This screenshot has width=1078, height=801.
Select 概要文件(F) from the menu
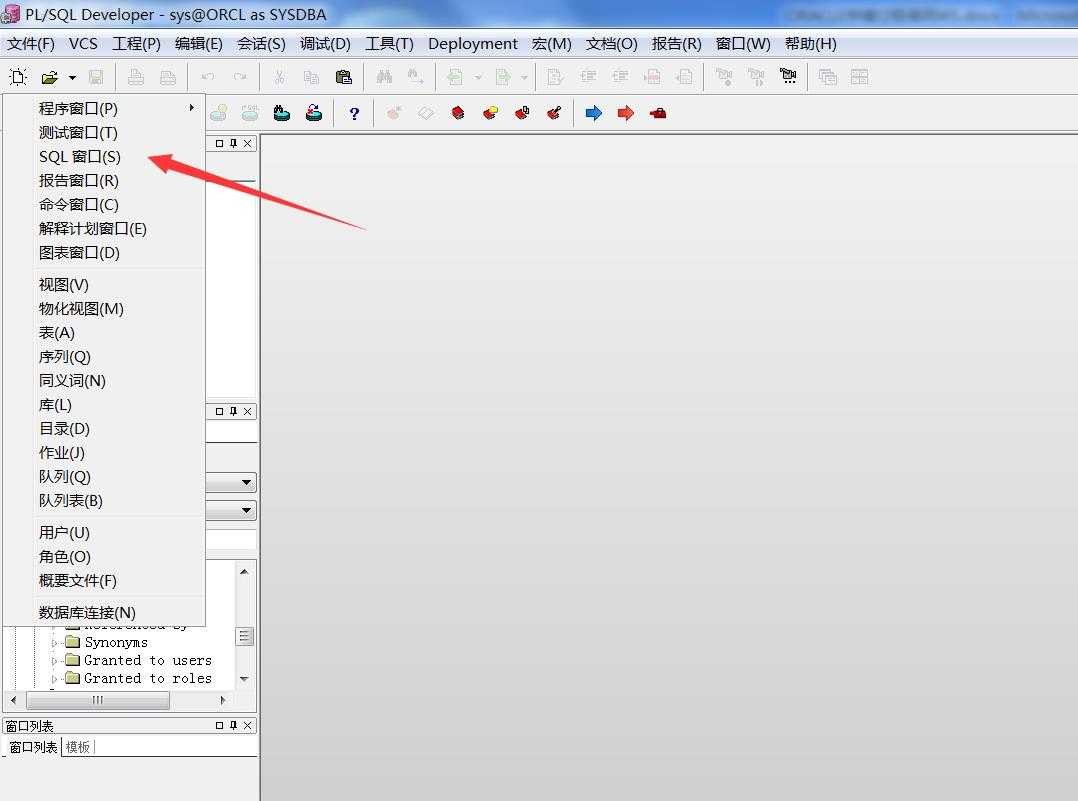coord(104,581)
